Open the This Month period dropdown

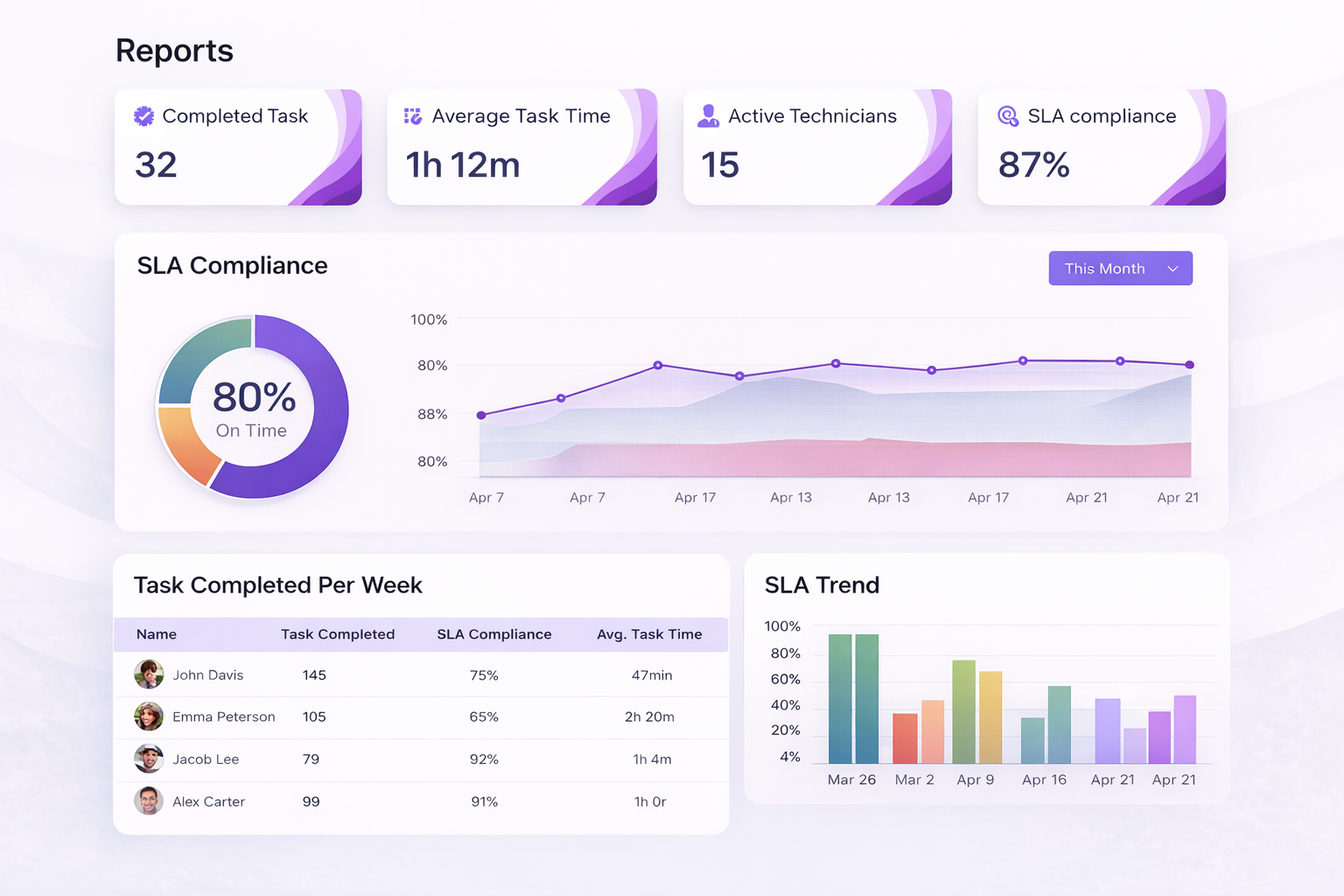pyautogui.click(x=1120, y=269)
